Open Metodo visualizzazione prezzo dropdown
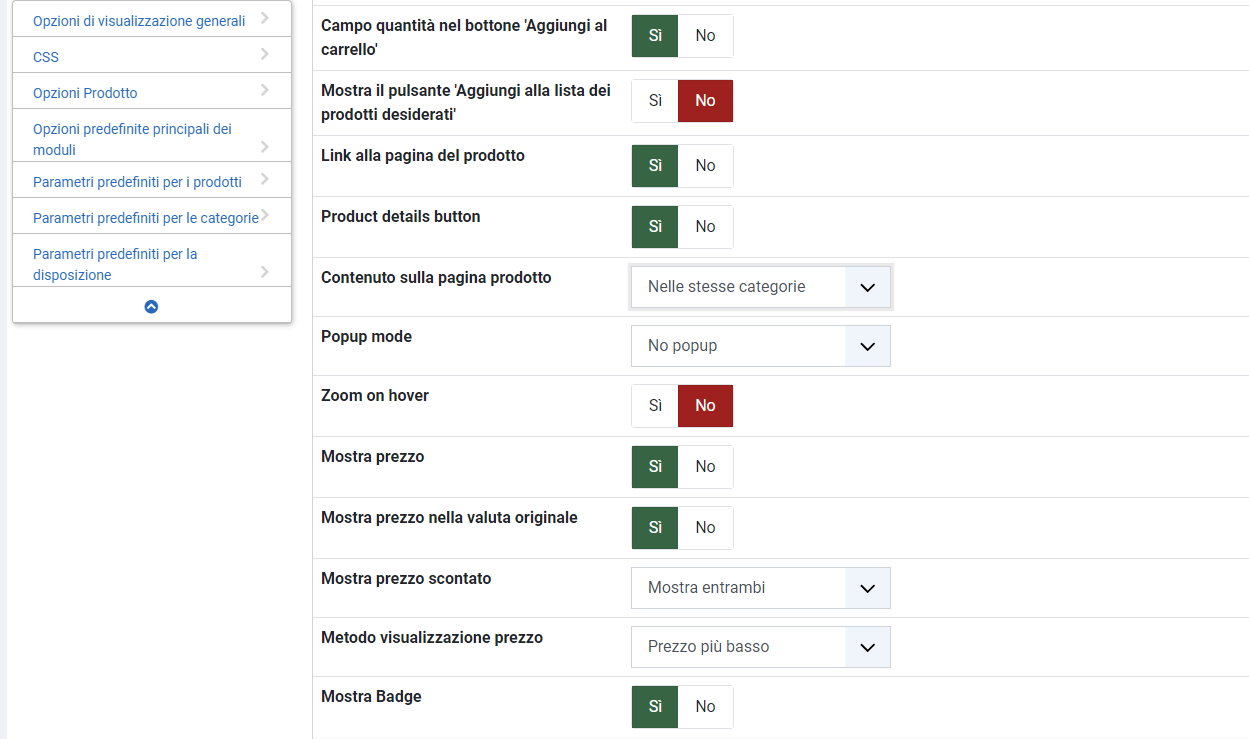 (760, 647)
